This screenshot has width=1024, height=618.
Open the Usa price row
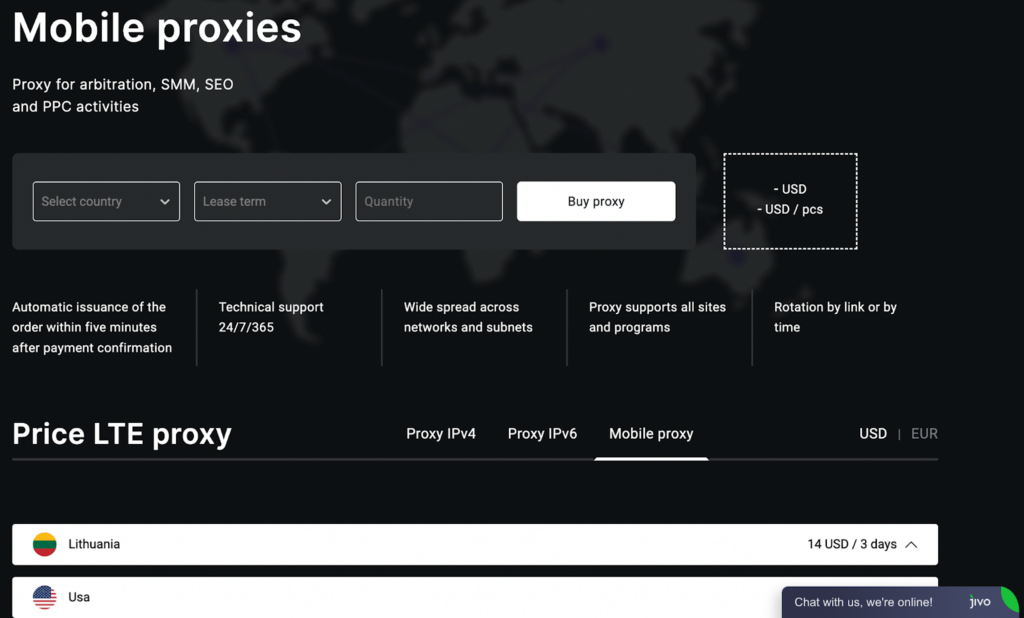coord(475,597)
